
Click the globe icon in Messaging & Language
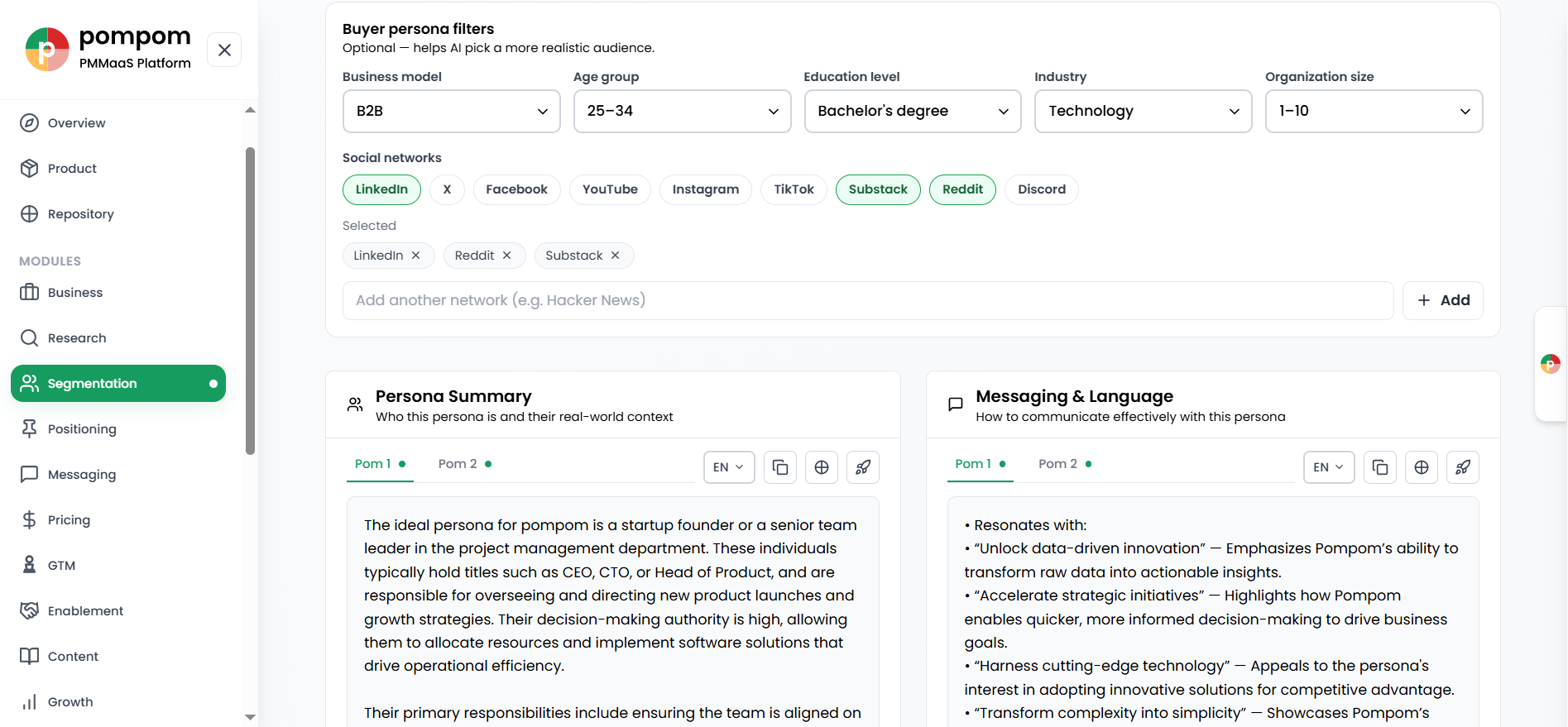pos(1422,467)
